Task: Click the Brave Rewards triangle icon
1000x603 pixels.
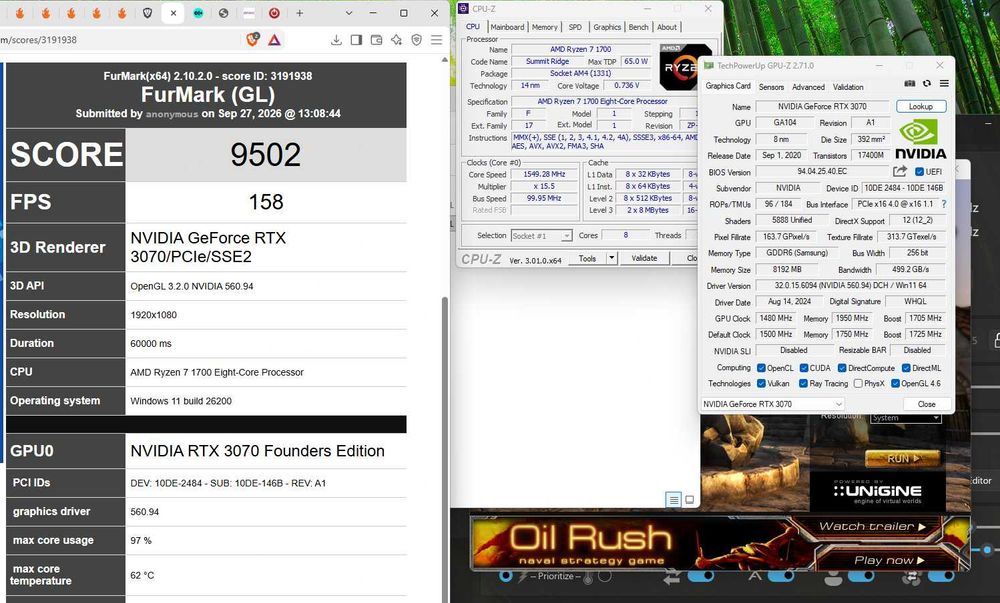Action: (x=274, y=40)
